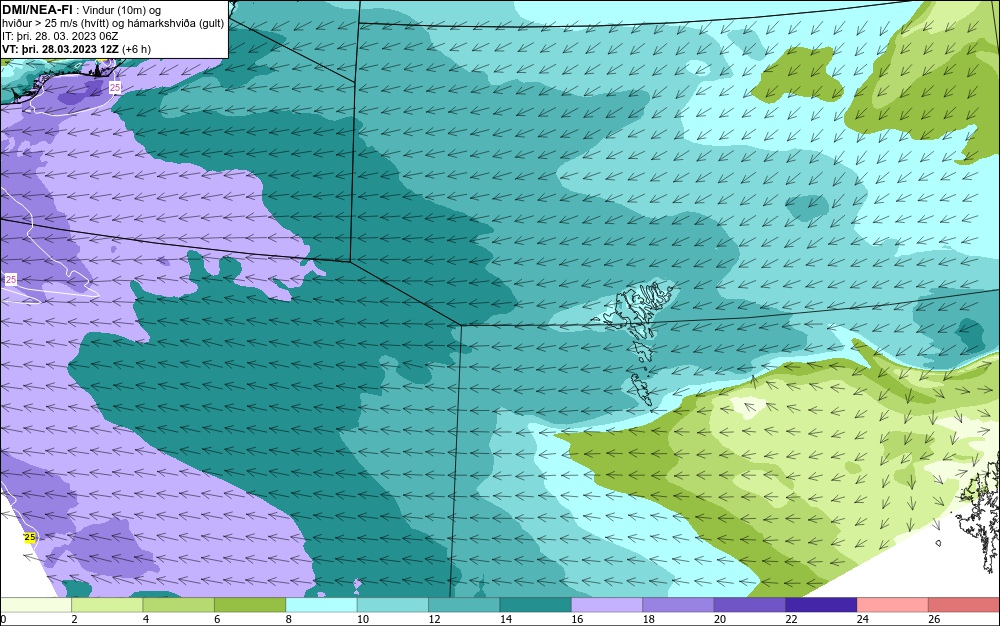Click the legend value 12
This screenshot has height=626, width=1000.
click(x=434, y=619)
